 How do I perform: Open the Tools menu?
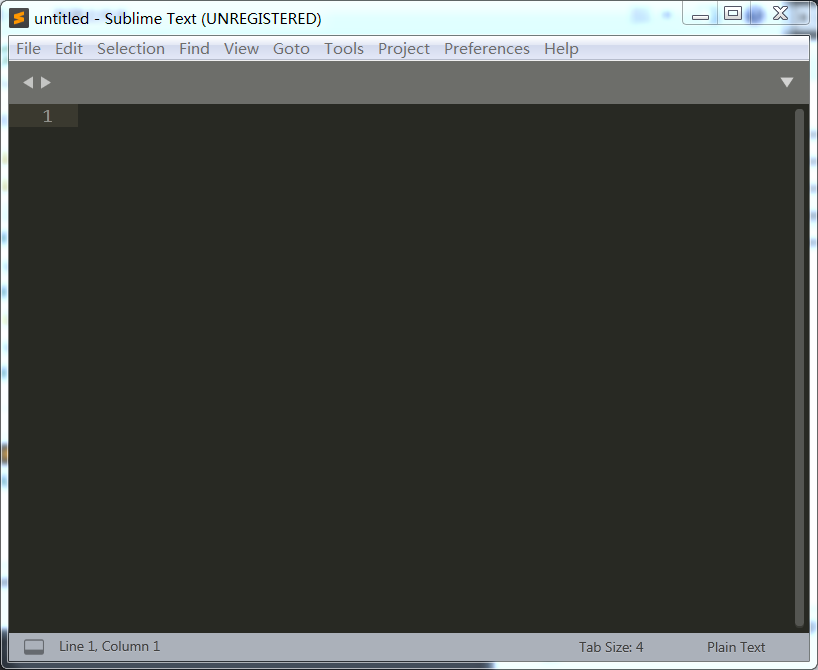click(x=344, y=49)
